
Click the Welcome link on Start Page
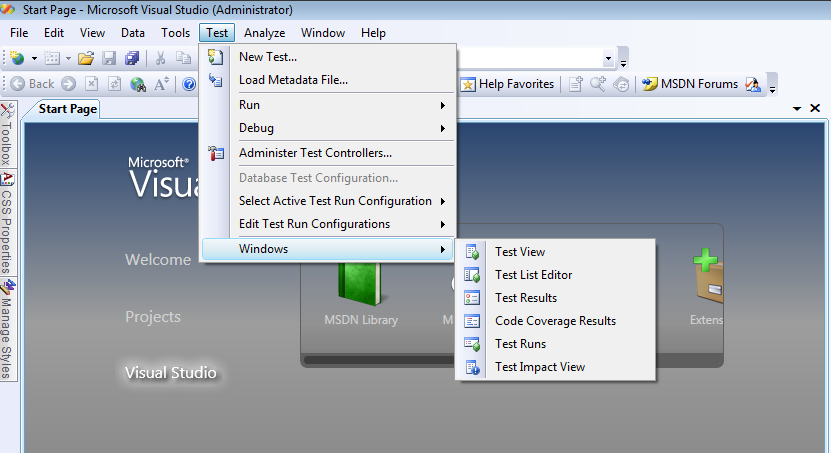[158, 260]
